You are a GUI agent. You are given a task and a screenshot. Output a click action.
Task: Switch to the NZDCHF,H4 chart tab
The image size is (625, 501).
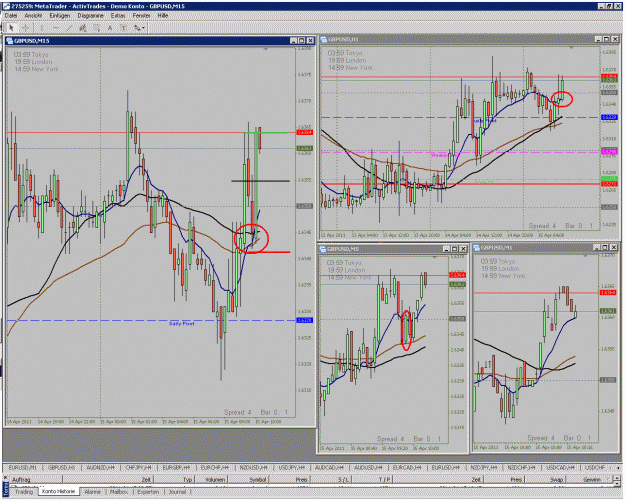click(x=523, y=468)
